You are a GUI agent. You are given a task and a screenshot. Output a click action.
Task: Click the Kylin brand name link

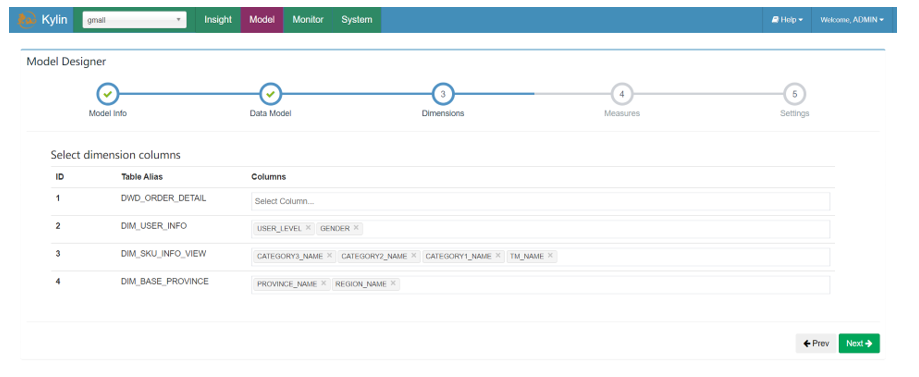click(55, 20)
